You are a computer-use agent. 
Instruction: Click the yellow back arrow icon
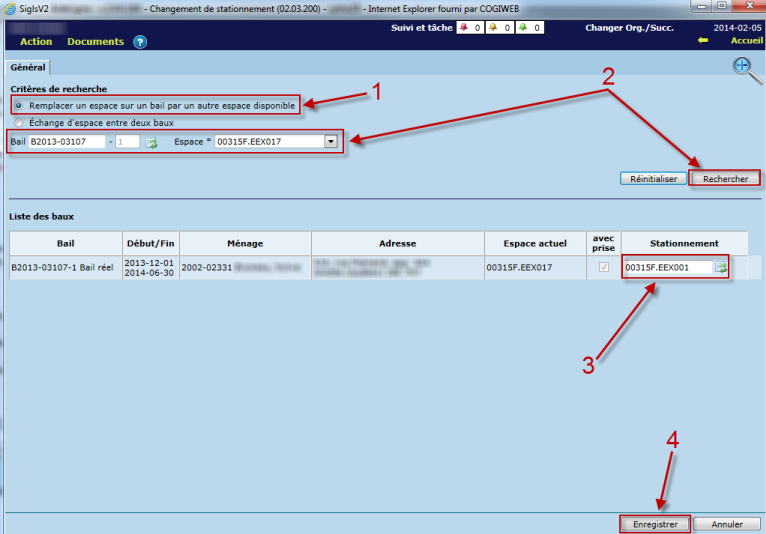click(x=703, y=41)
